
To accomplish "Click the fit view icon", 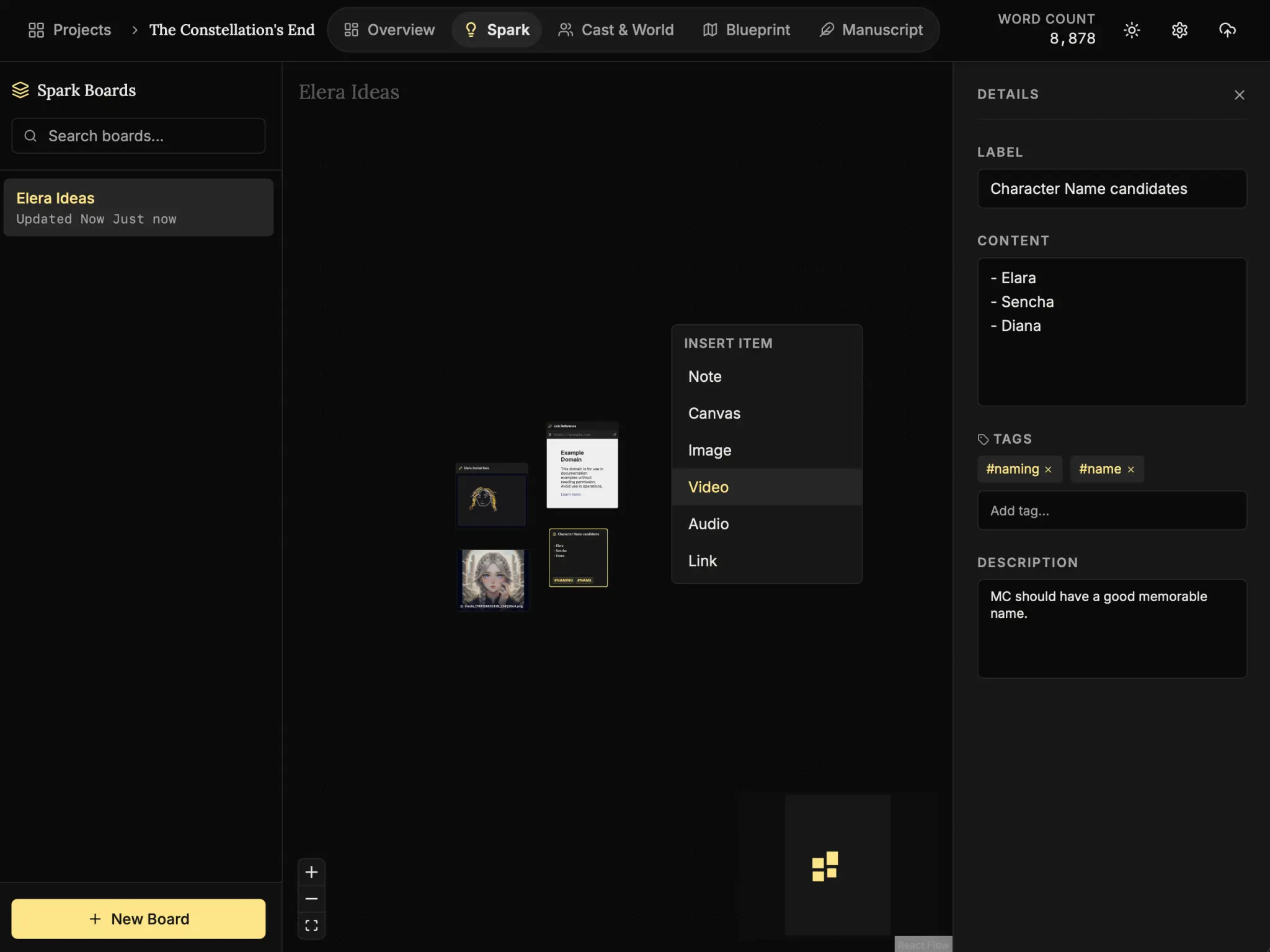I will (311, 925).
